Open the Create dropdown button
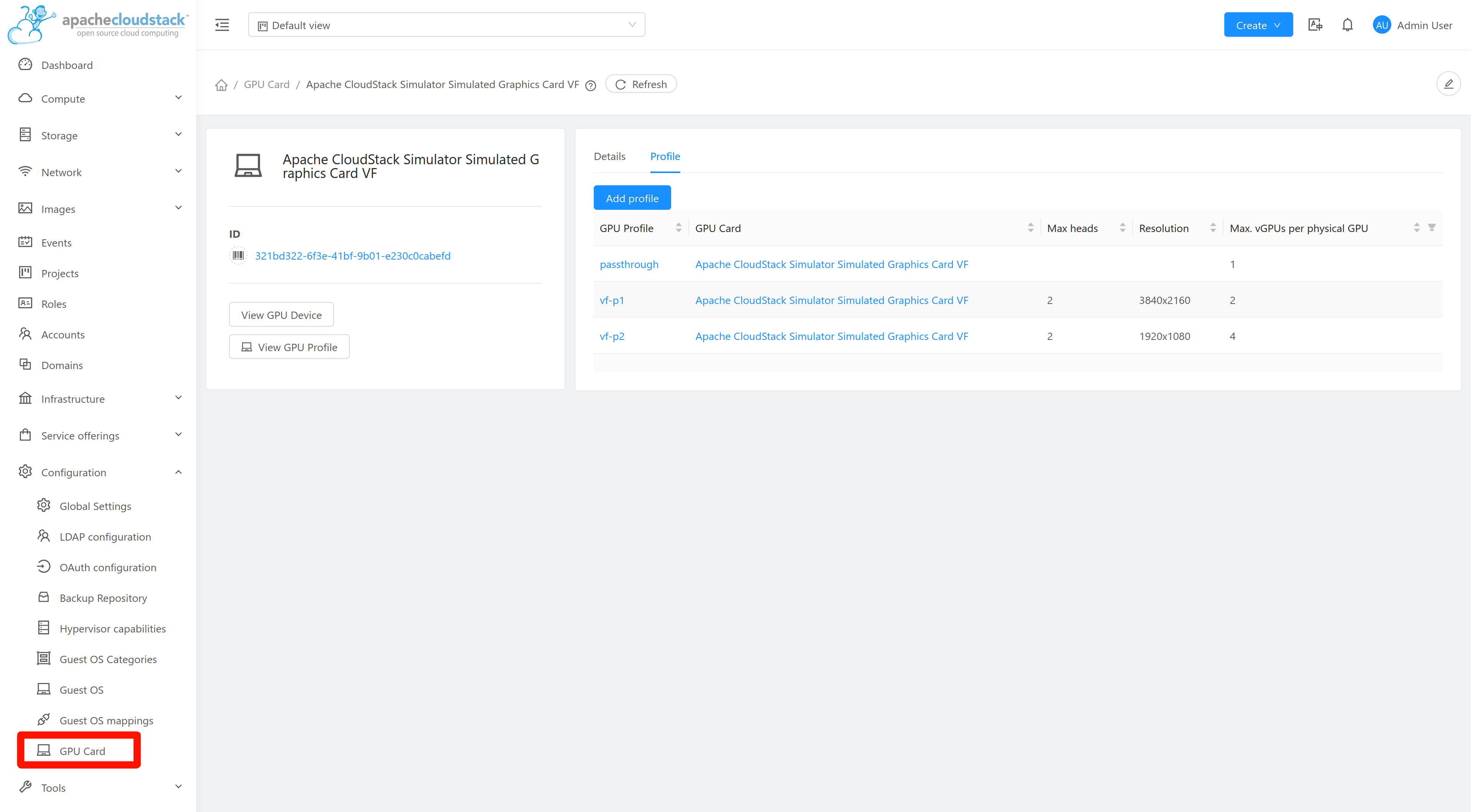Viewport: 1471px width, 812px height. point(1258,25)
